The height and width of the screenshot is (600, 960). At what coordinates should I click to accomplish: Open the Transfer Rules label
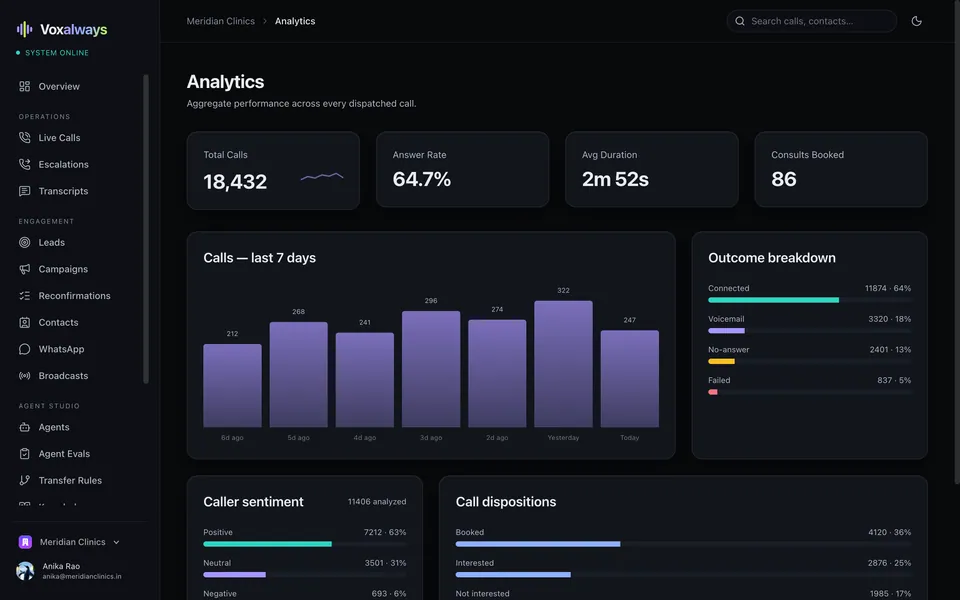[x=70, y=481]
